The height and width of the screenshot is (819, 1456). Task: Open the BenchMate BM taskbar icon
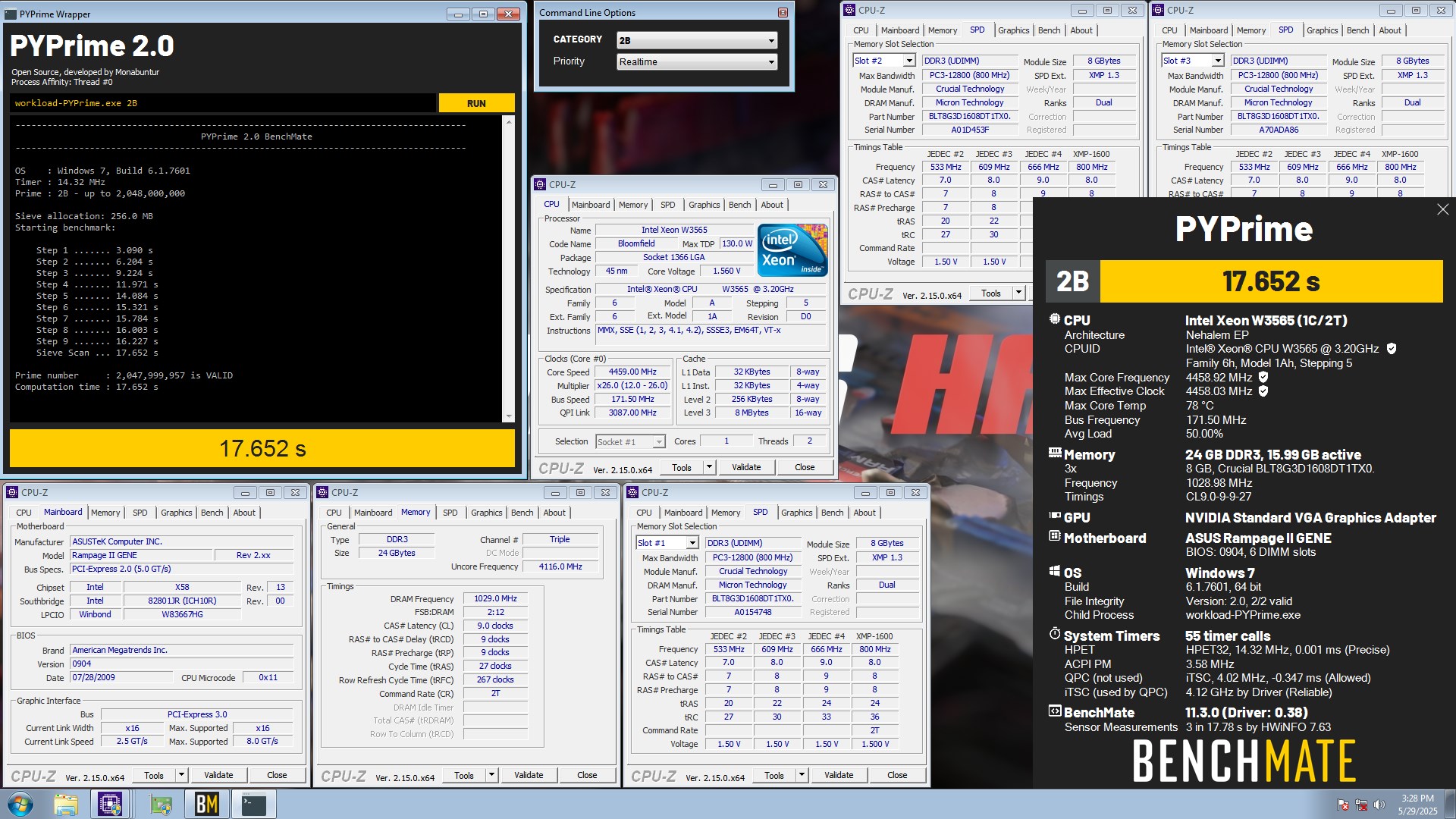tap(206, 804)
